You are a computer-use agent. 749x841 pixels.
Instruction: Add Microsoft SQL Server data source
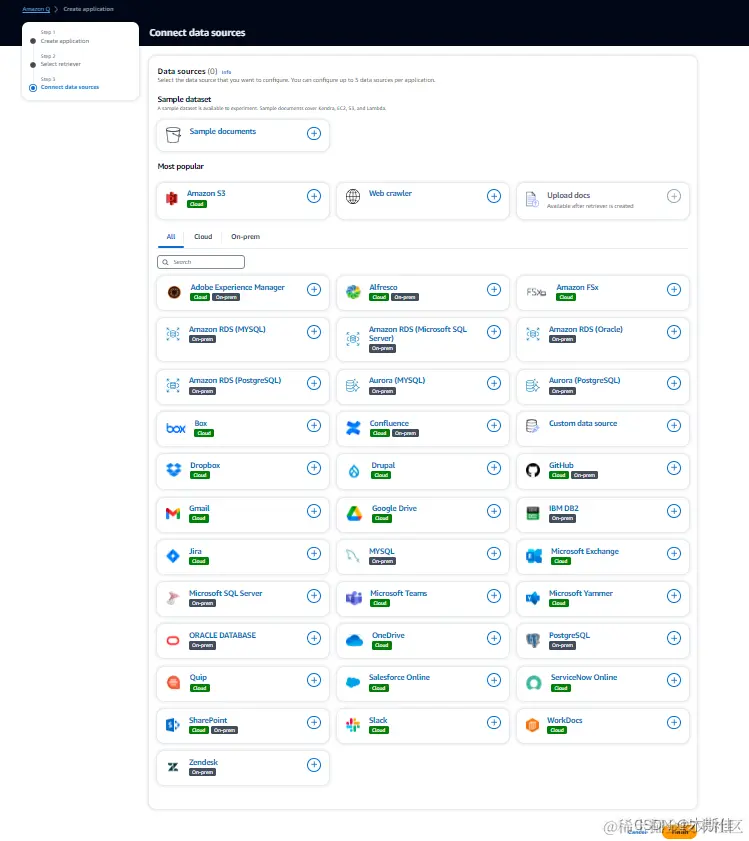pyautogui.click(x=314, y=596)
